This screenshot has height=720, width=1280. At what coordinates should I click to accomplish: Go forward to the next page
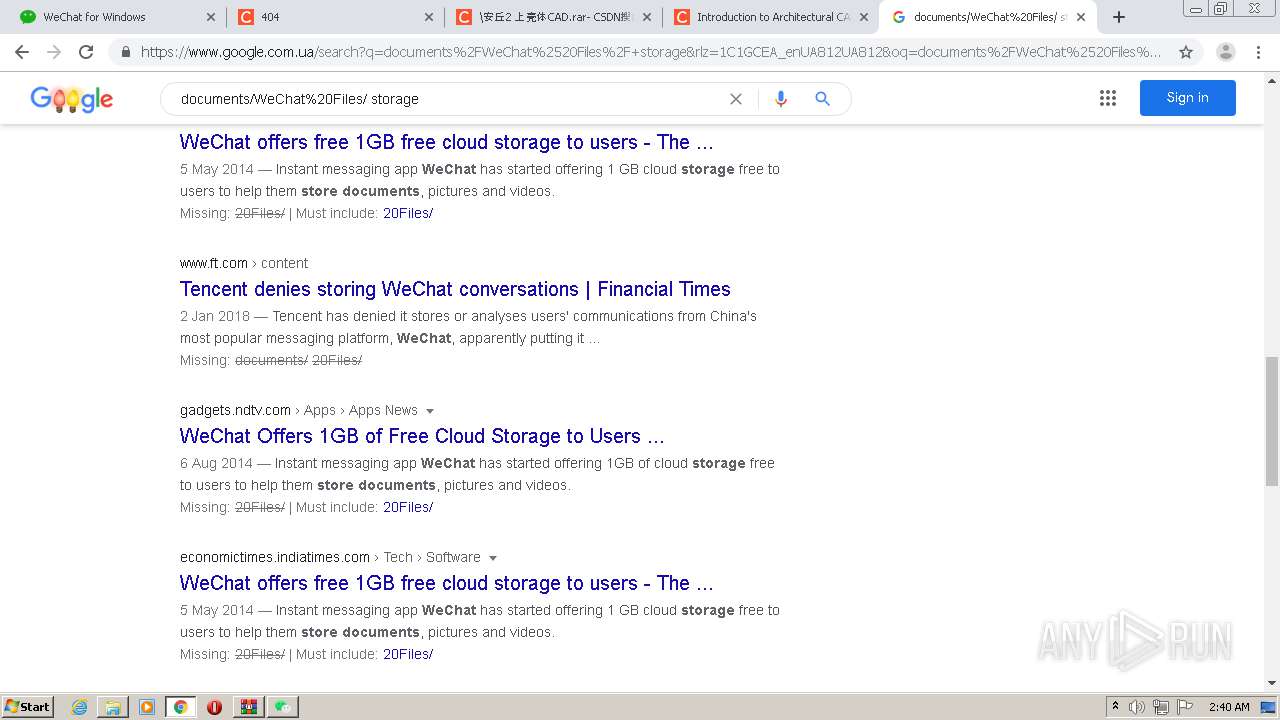tap(54, 52)
